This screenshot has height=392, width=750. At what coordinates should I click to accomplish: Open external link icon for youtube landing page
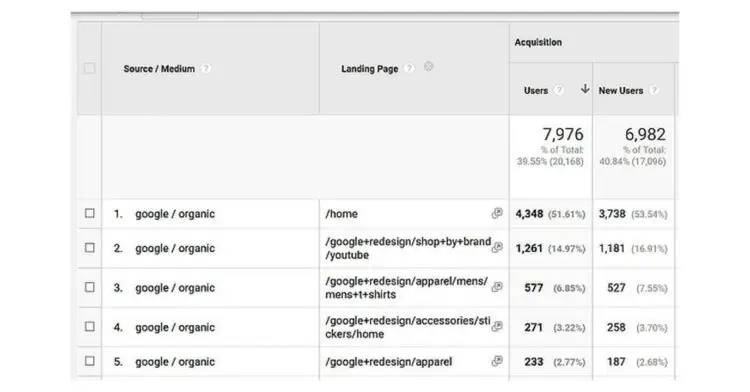(497, 247)
